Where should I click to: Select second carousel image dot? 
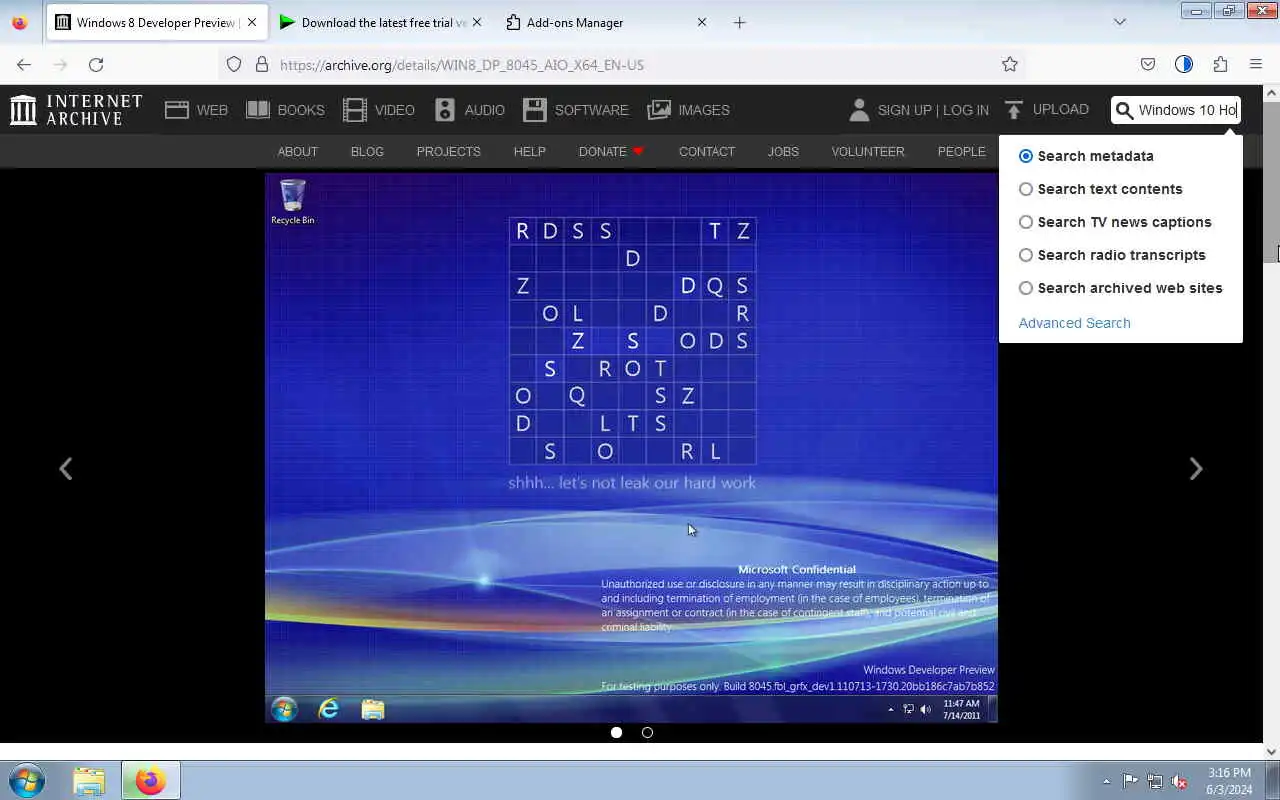647,732
